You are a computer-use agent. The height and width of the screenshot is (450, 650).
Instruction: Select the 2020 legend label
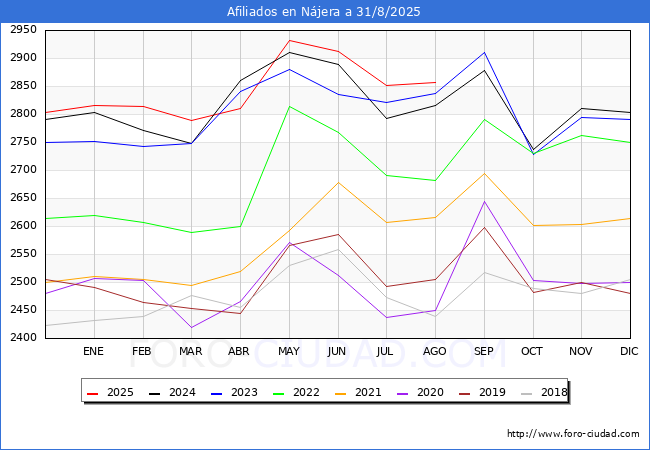[x=432, y=393]
